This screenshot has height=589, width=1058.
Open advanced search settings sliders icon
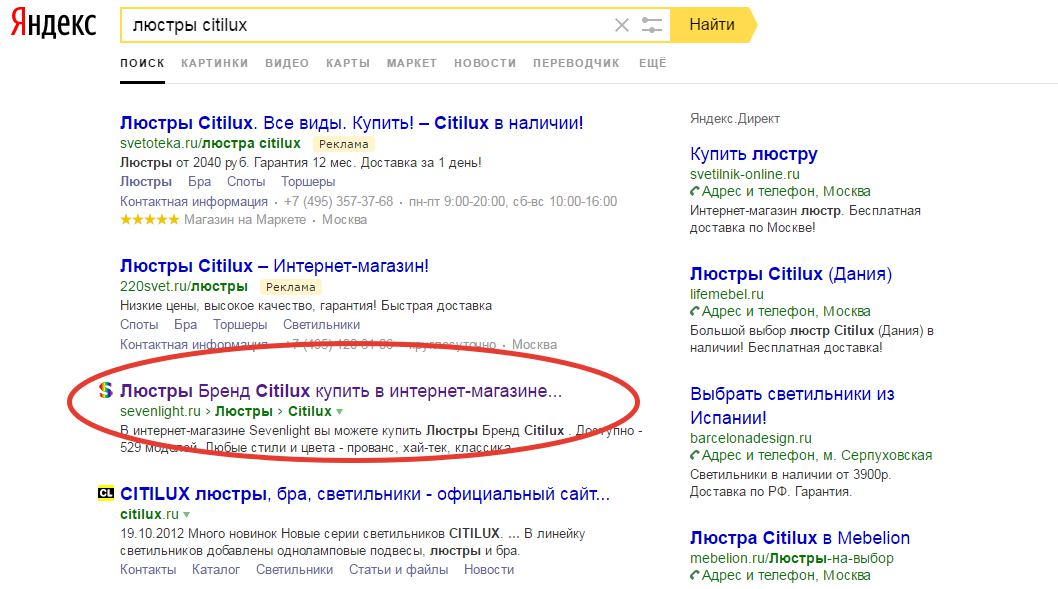pyautogui.click(x=651, y=25)
